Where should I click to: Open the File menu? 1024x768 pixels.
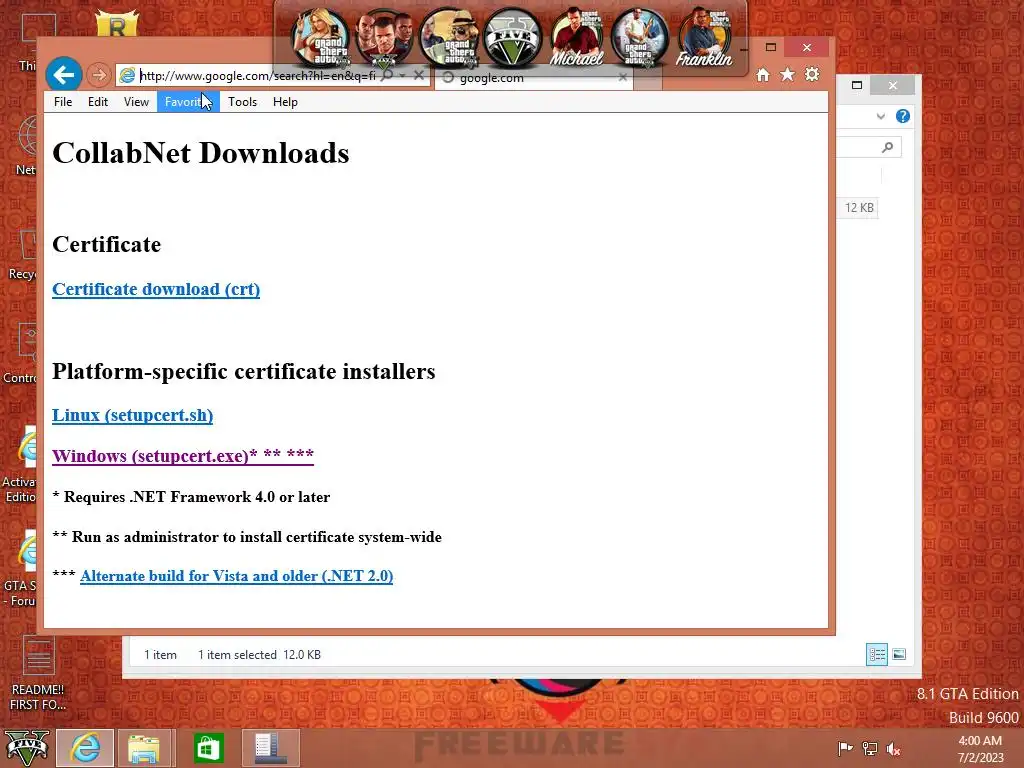[63, 102]
